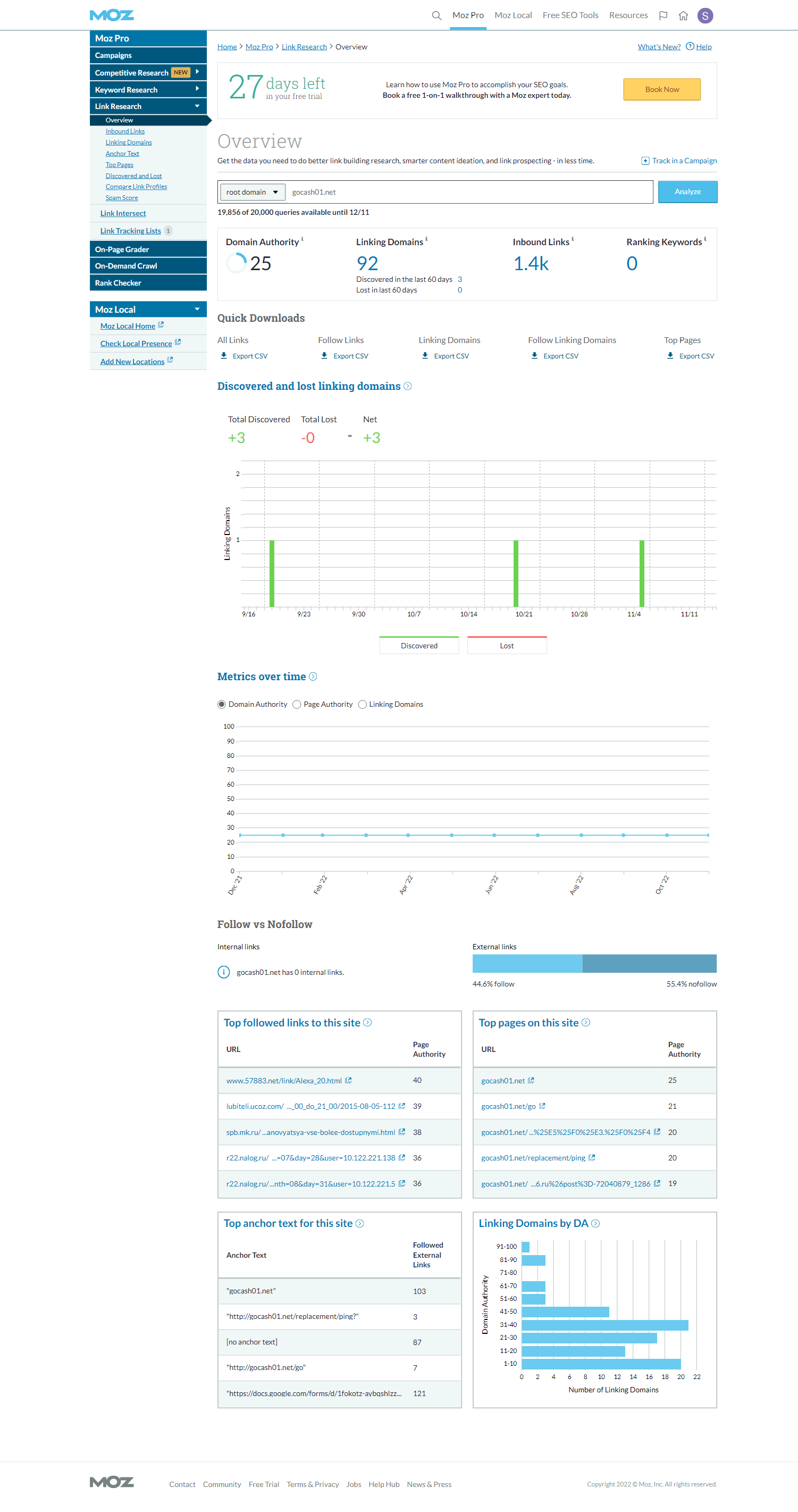Viewport: 798px width, 1512px height.
Task: Switch to Moz Pro top tab
Action: [x=468, y=15]
